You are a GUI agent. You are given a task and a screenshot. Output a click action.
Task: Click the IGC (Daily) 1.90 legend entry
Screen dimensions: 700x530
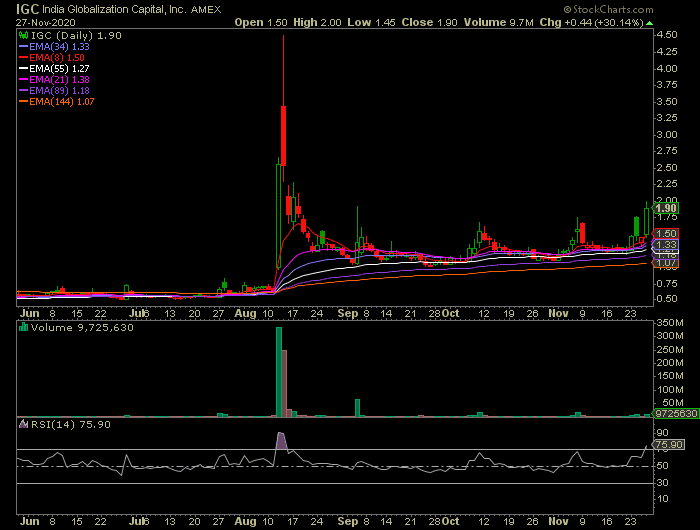point(76,36)
